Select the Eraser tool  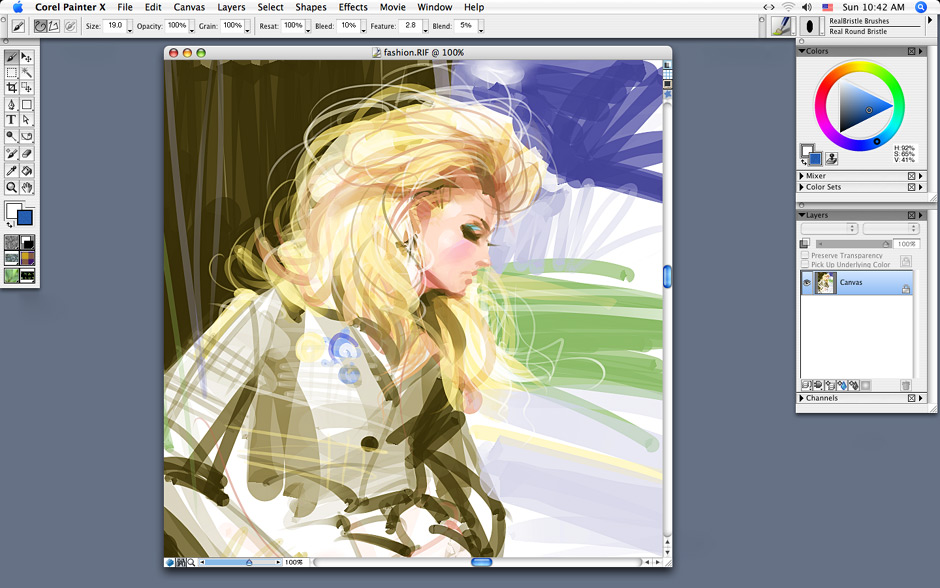(x=27, y=154)
